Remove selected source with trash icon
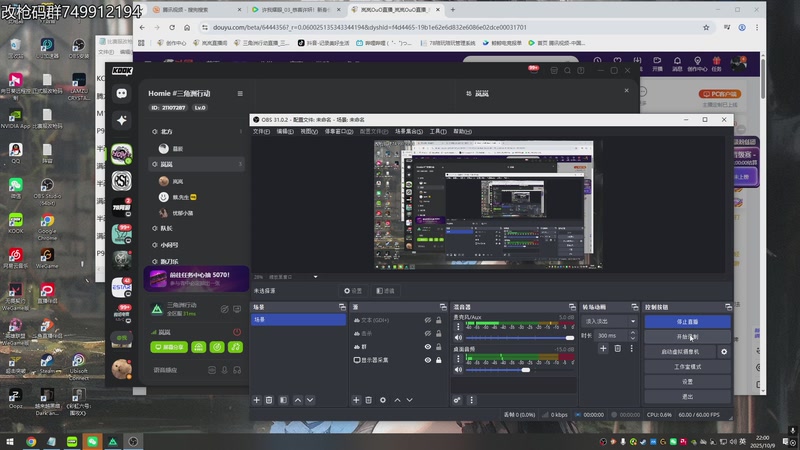Viewport: 800px width, 450px height. 368,400
